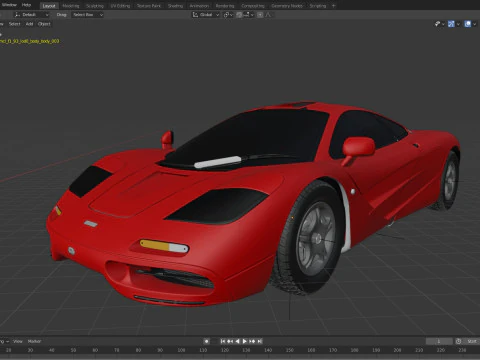Open the Select Box drag dropdown
480x360 pixels.
pyautogui.click(x=88, y=15)
